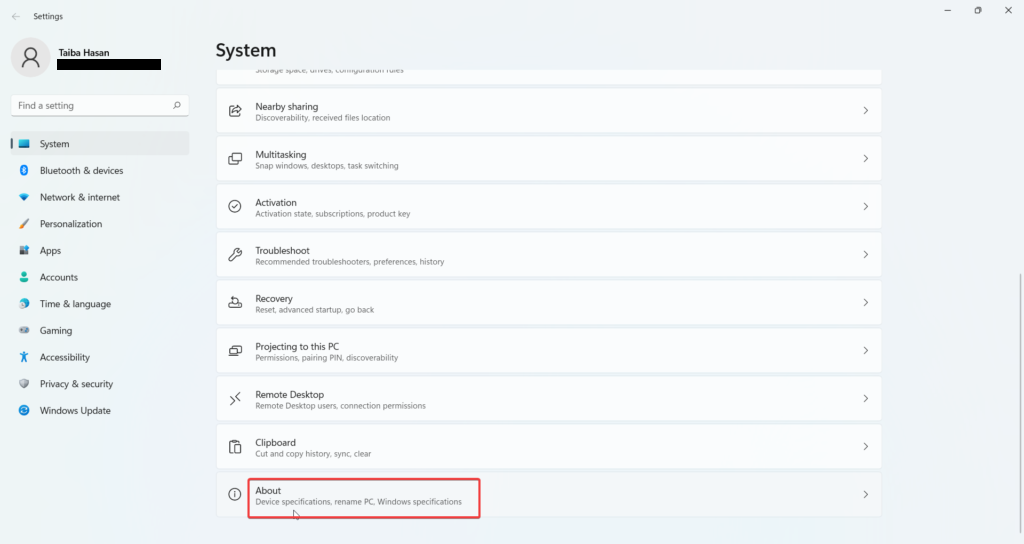Expand Remote Desktop via its chevron

tap(865, 398)
